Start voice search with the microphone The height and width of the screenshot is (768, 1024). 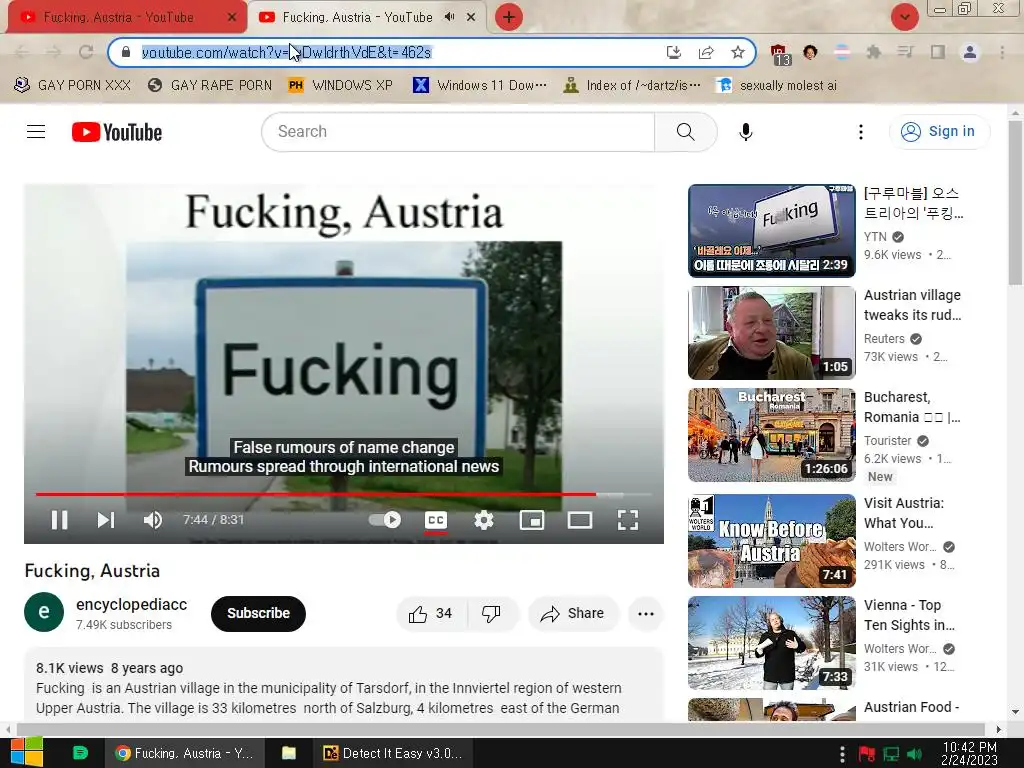(x=746, y=132)
